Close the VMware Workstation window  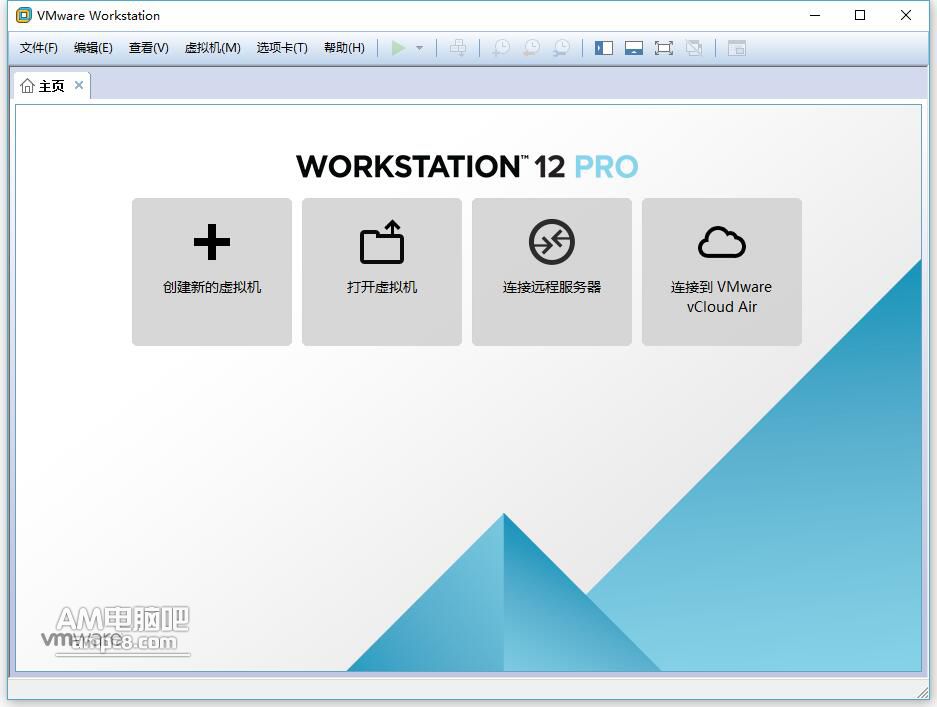click(906, 16)
